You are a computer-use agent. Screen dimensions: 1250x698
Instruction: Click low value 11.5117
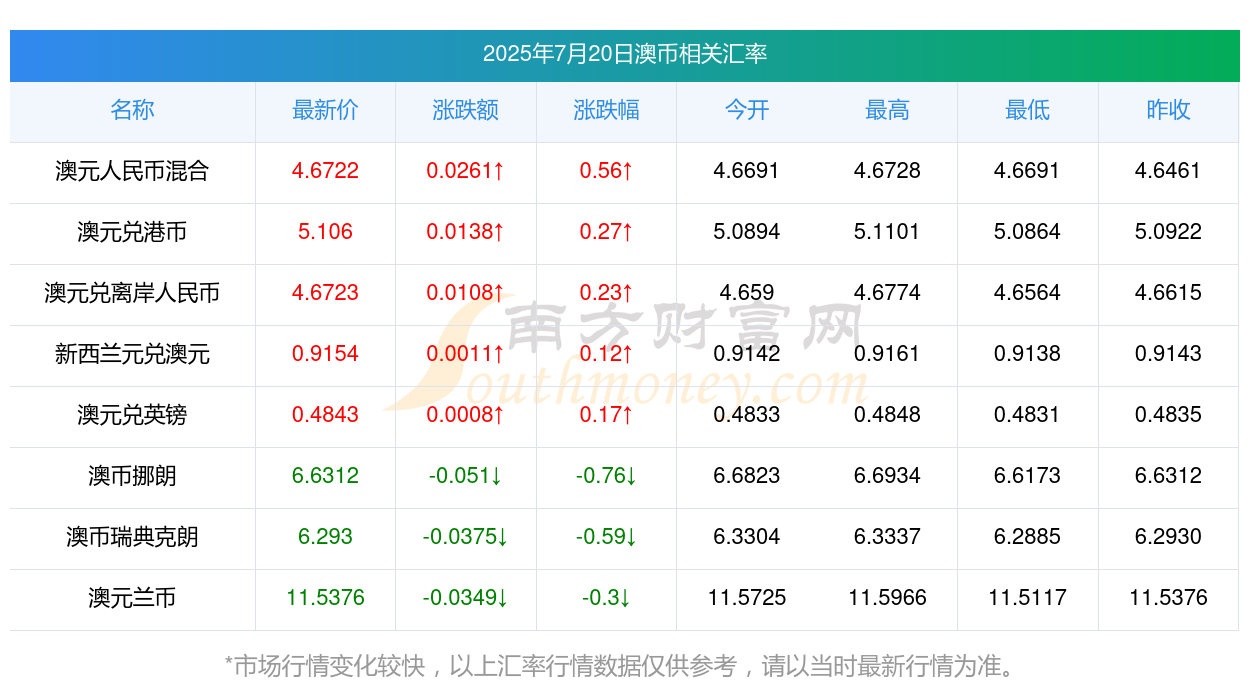pos(1028,598)
